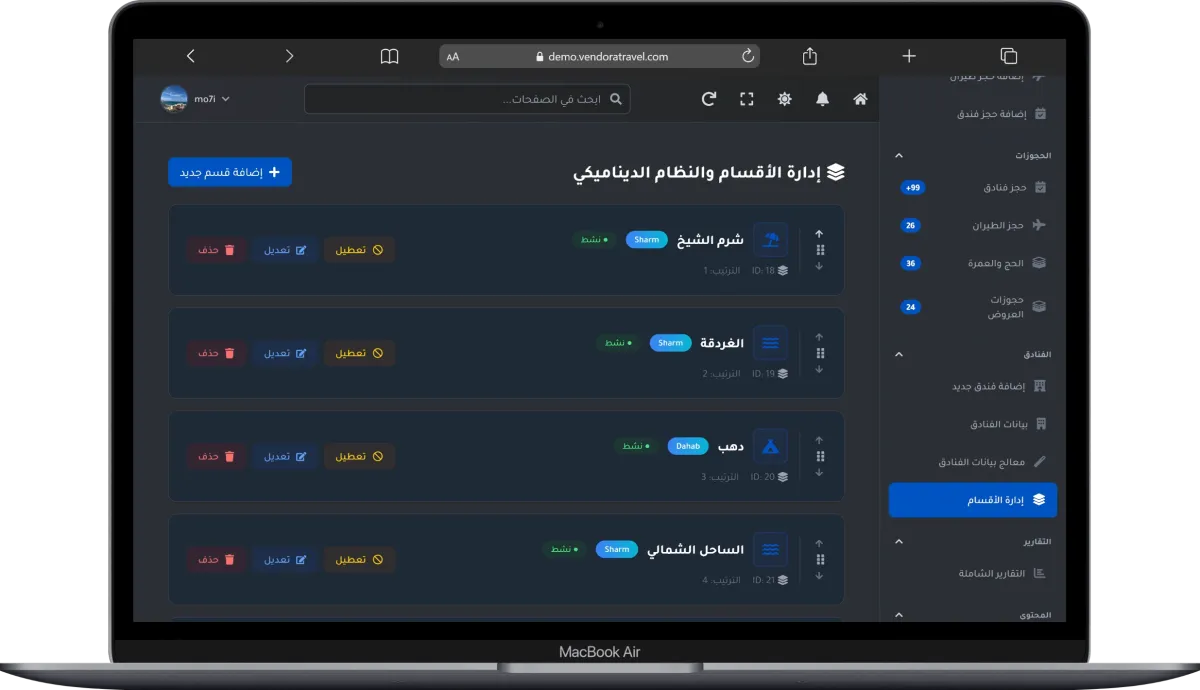Disable شرم الشيخ with تعطيل button
This screenshot has width=1200, height=690.
359,250
